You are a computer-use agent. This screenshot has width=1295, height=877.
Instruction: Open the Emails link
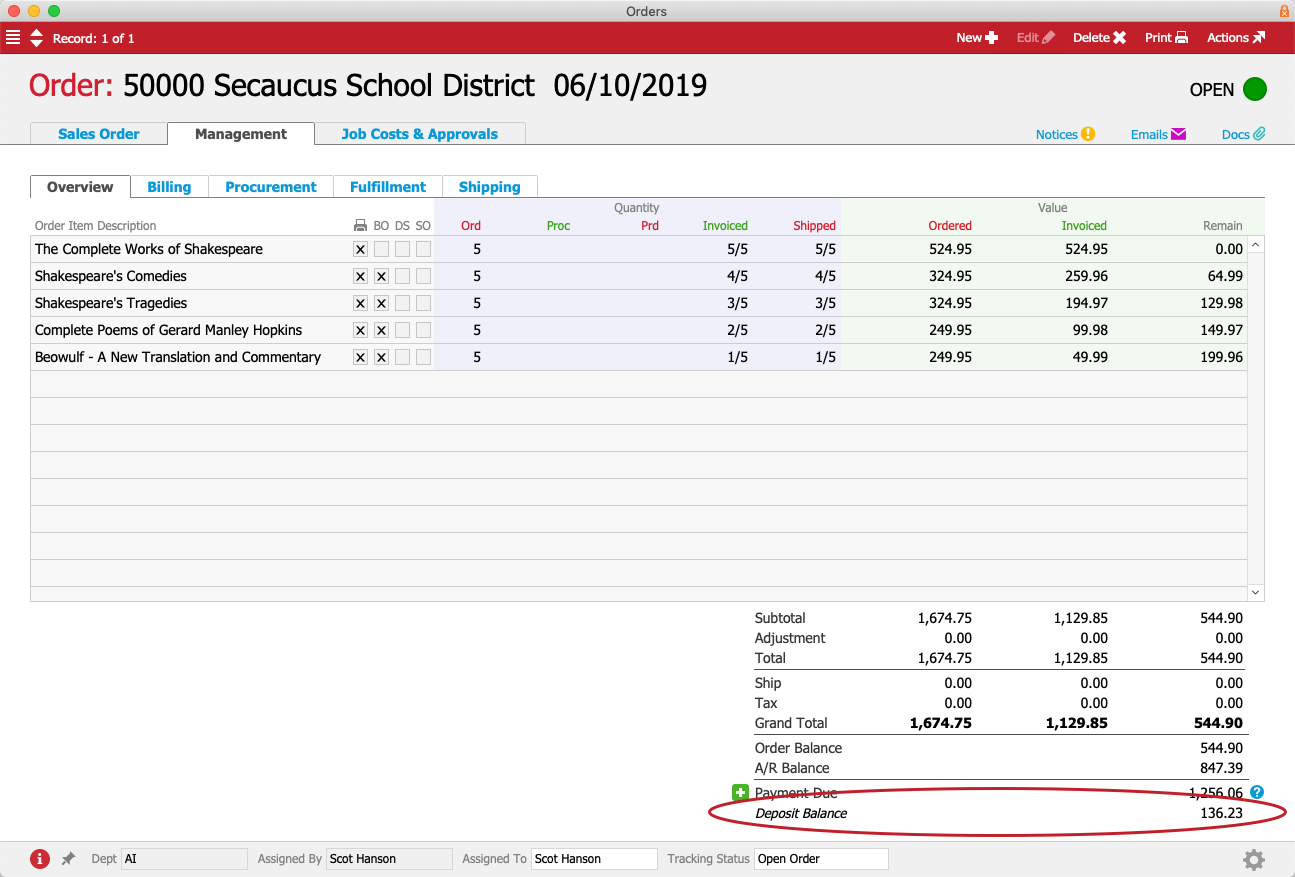(1158, 134)
